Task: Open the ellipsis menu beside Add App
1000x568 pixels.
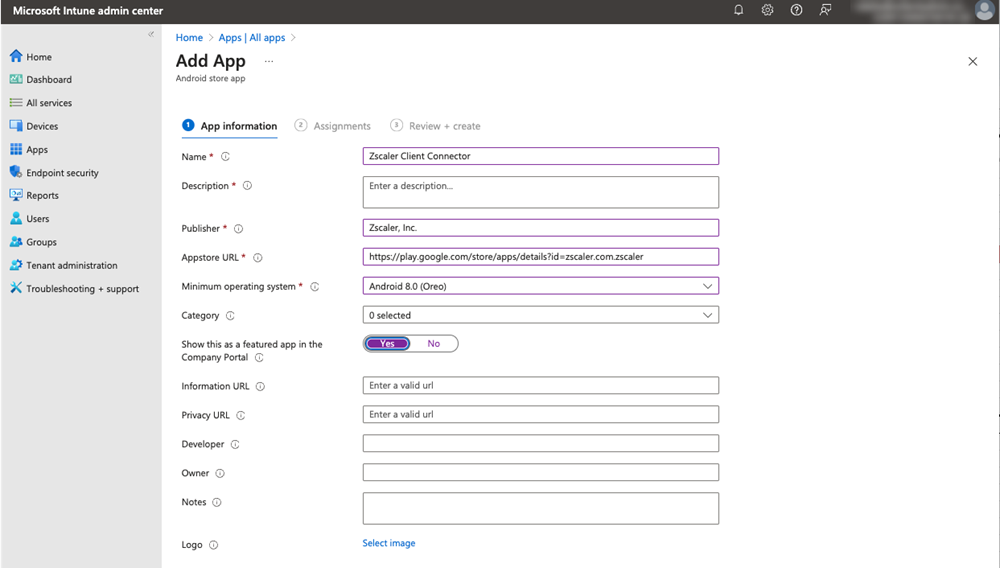Action: (269, 62)
